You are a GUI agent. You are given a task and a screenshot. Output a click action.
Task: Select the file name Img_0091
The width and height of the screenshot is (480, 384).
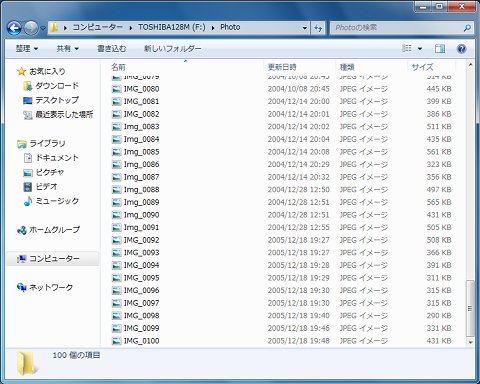142,228
